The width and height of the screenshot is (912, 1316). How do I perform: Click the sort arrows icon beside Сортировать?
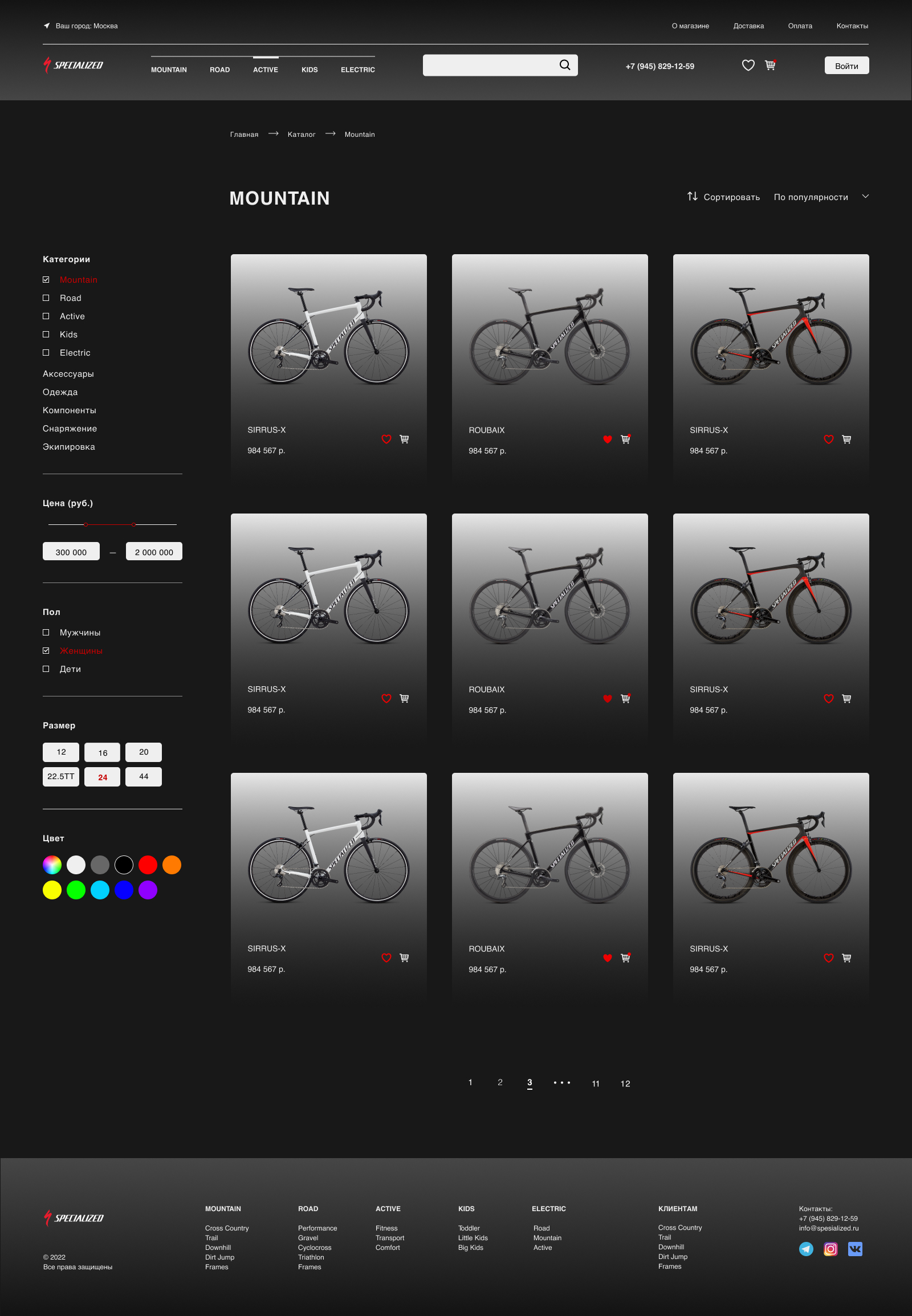click(692, 197)
